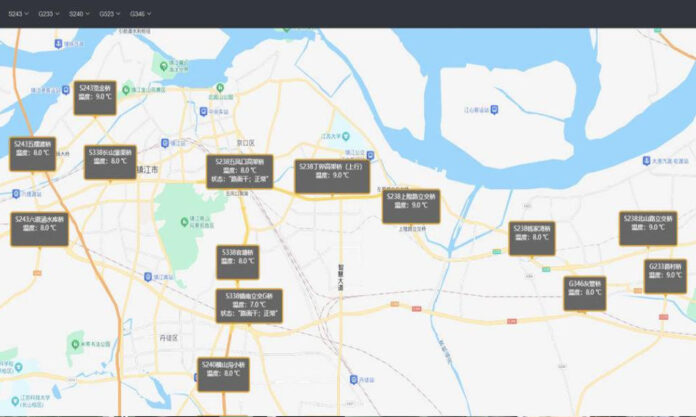Select the S238 上隍路立交桥 temperature card
696x417 pixels.
click(x=411, y=206)
